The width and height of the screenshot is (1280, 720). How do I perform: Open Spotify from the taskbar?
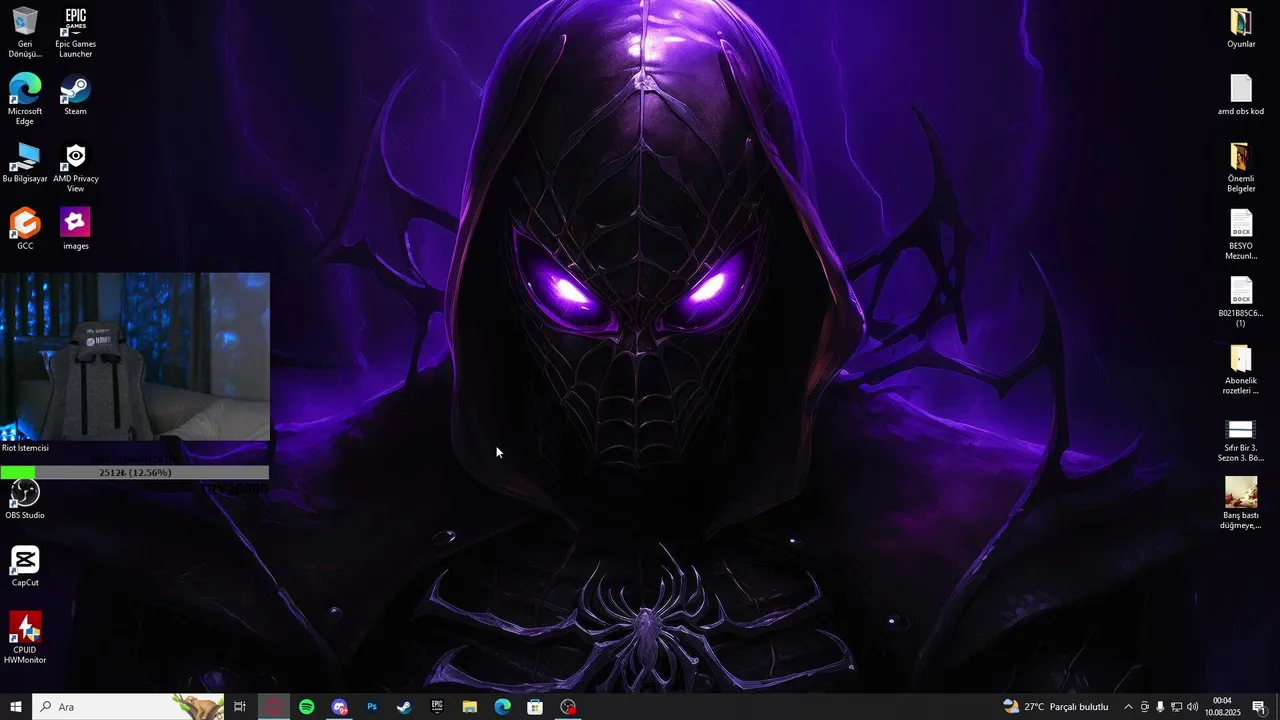[x=307, y=707]
